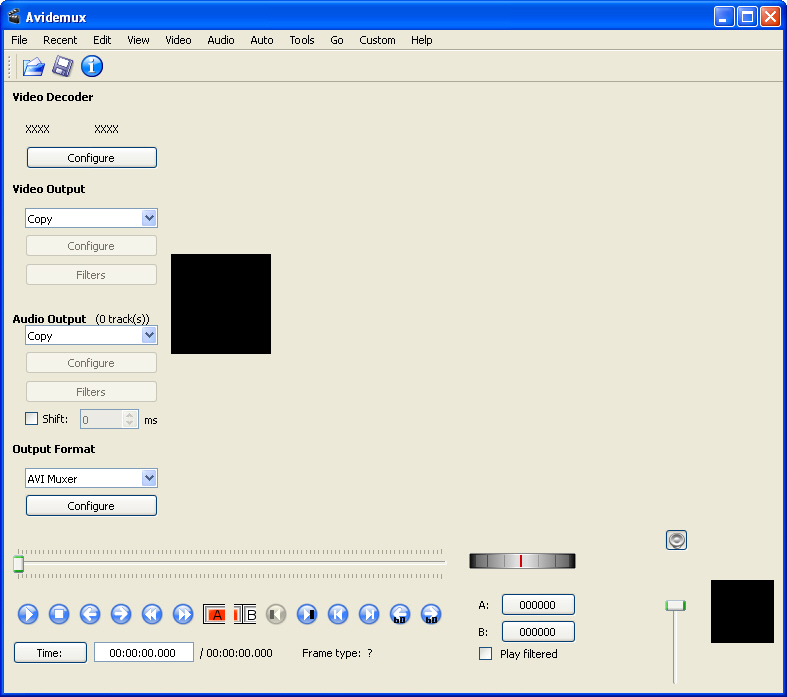
Task: Click marker A value 000000 button
Action: tap(538, 605)
